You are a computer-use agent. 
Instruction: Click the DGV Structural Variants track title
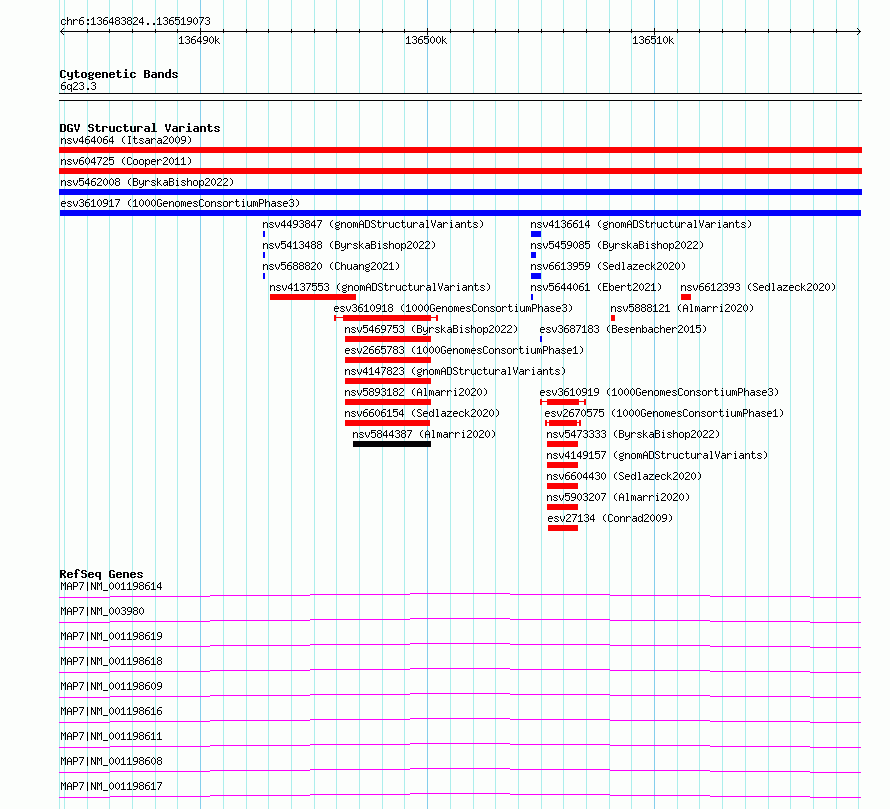pos(140,128)
